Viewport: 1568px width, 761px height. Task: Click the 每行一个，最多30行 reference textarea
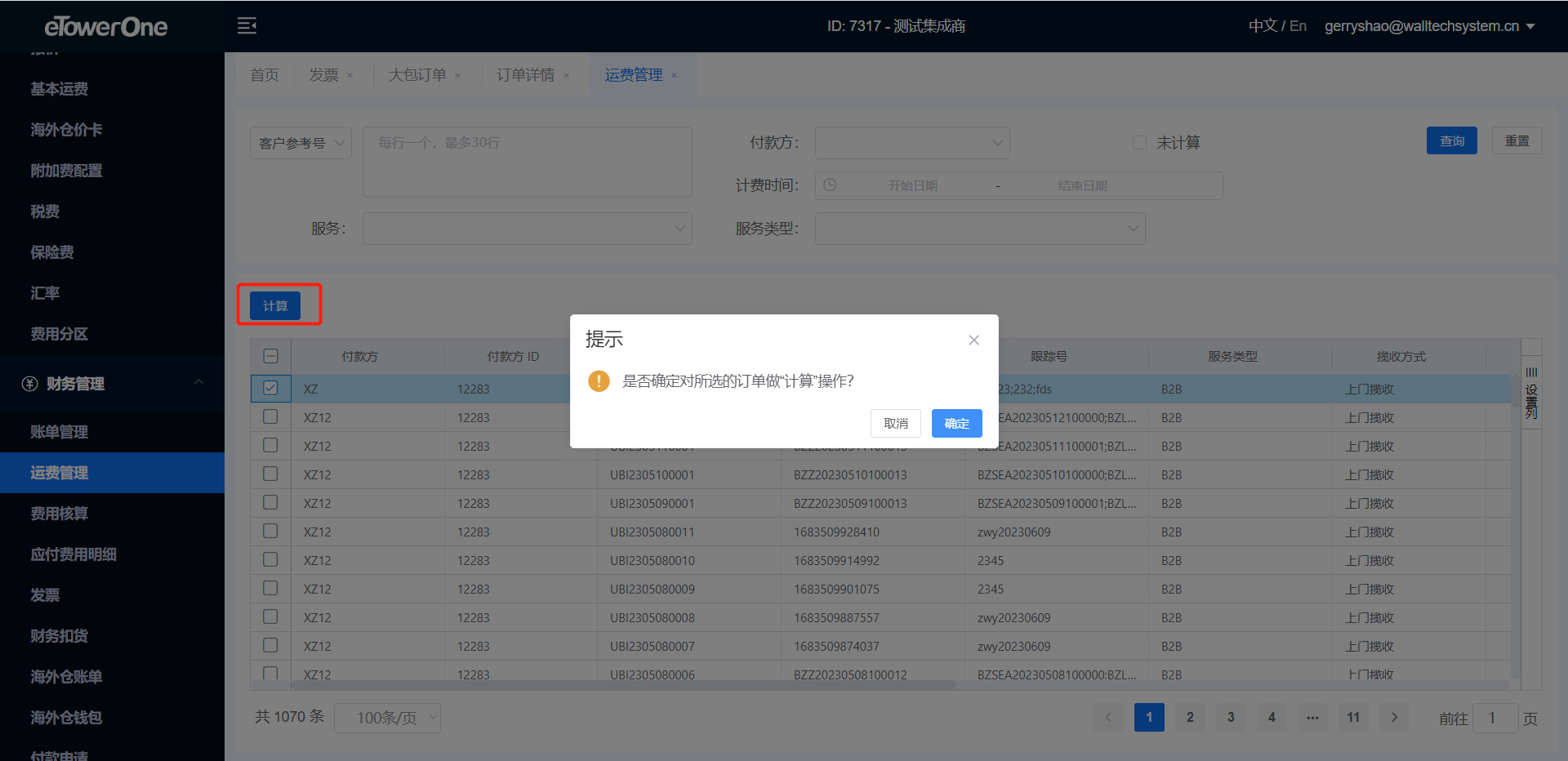click(528, 162)
